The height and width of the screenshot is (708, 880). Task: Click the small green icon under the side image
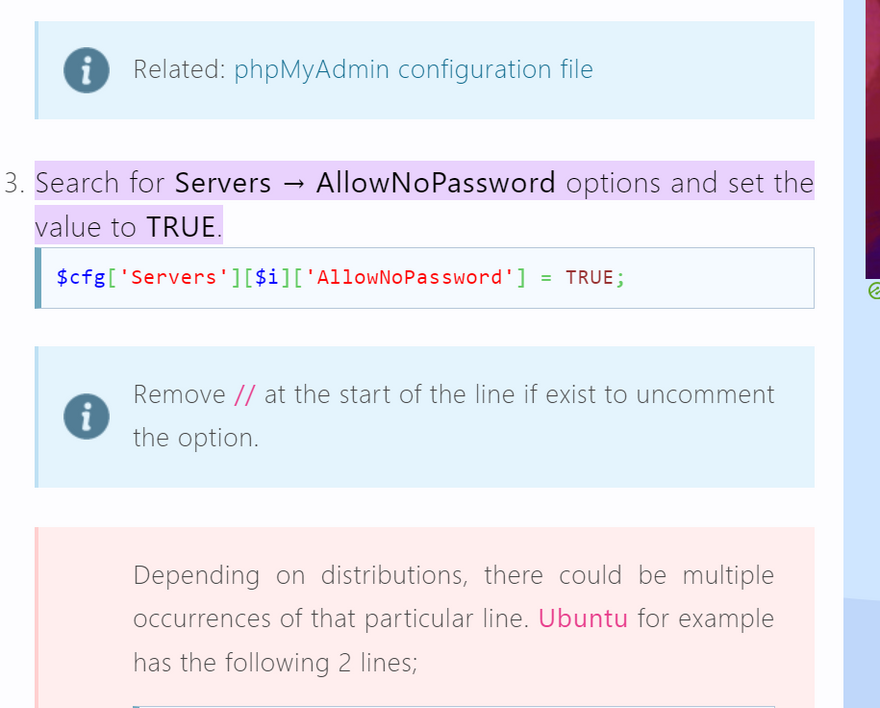pyautogui.click(x=873, y=290)
